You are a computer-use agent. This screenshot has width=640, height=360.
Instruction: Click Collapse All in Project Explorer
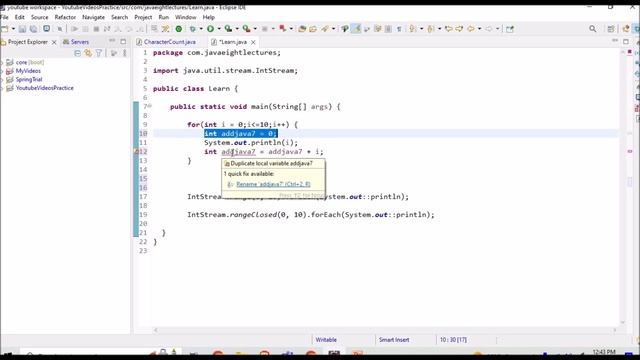(x=77, y=53)
